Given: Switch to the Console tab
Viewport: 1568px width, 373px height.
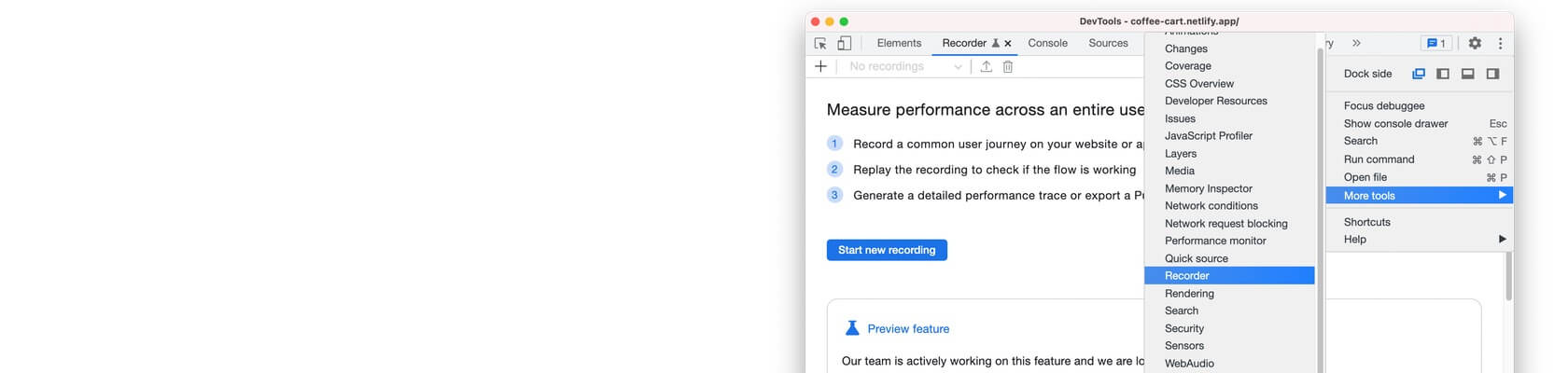Looking at the screenshot, I should point(1047,44).
